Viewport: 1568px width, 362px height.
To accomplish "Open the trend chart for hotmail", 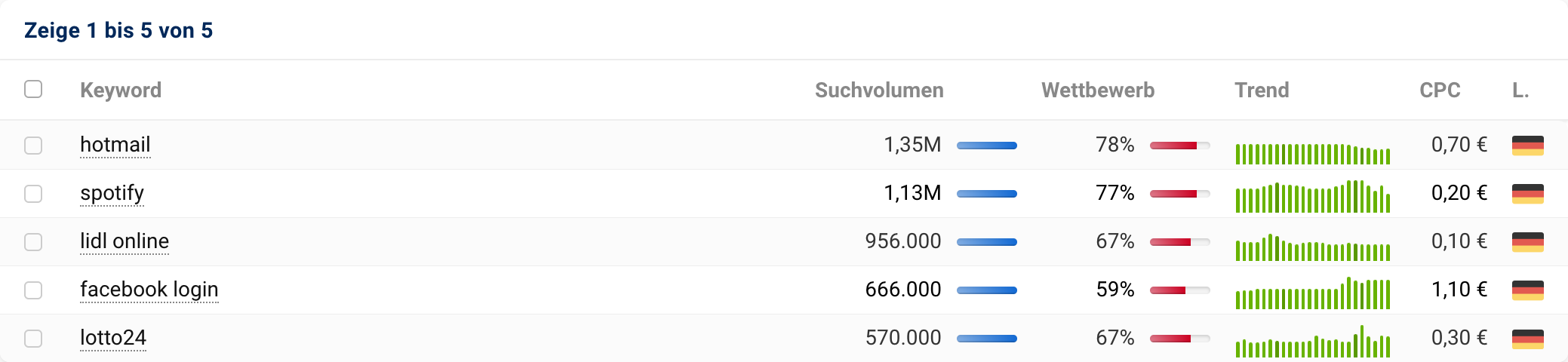I will 1312,153.
